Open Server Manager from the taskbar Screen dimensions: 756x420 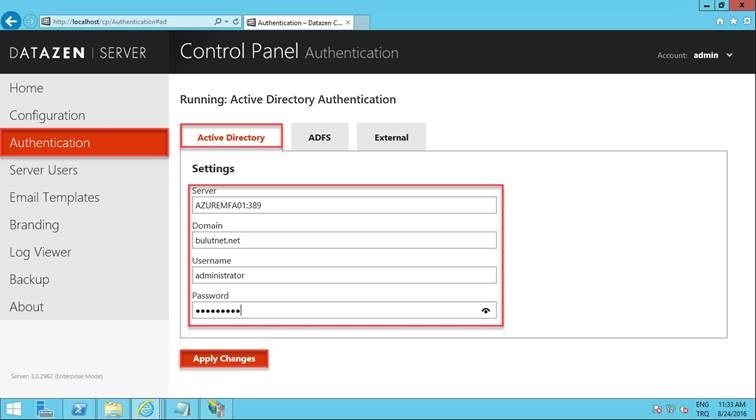coord(45,409)
